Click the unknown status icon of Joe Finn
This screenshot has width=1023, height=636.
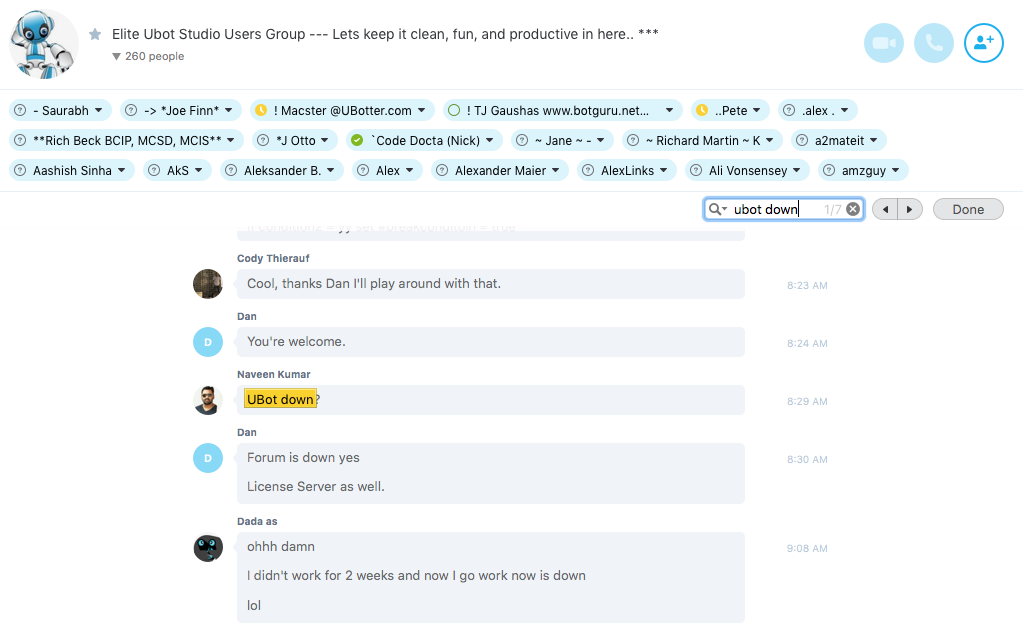[x=131, y=110]
